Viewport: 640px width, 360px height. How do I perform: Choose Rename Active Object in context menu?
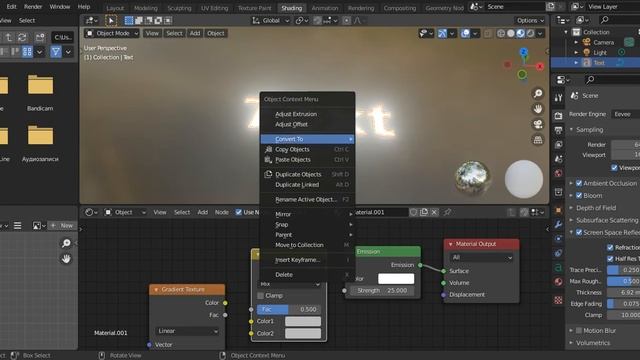307,200
